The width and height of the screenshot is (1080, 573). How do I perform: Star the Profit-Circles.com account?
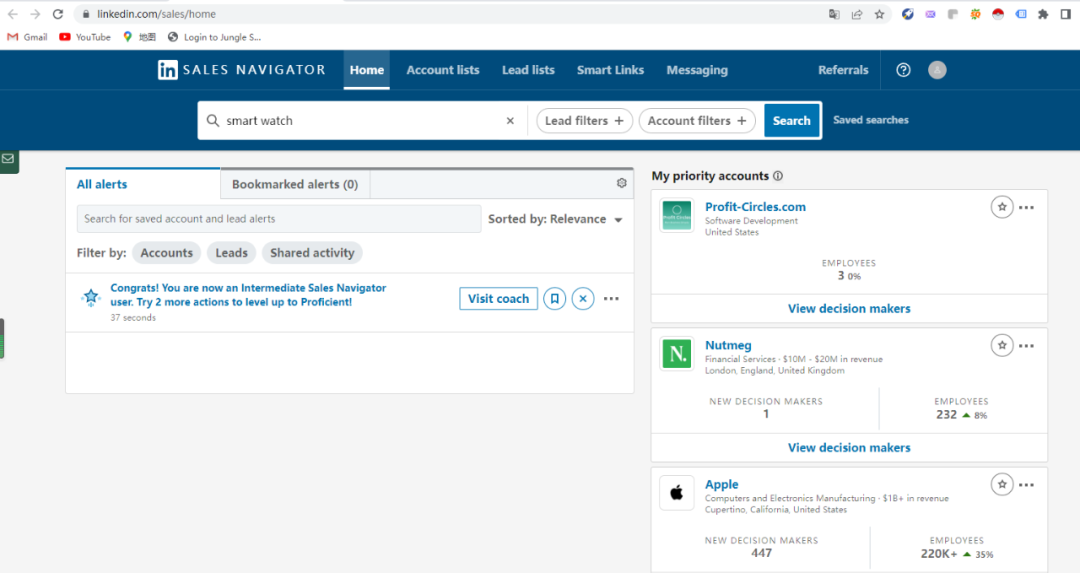[1001, 207]
